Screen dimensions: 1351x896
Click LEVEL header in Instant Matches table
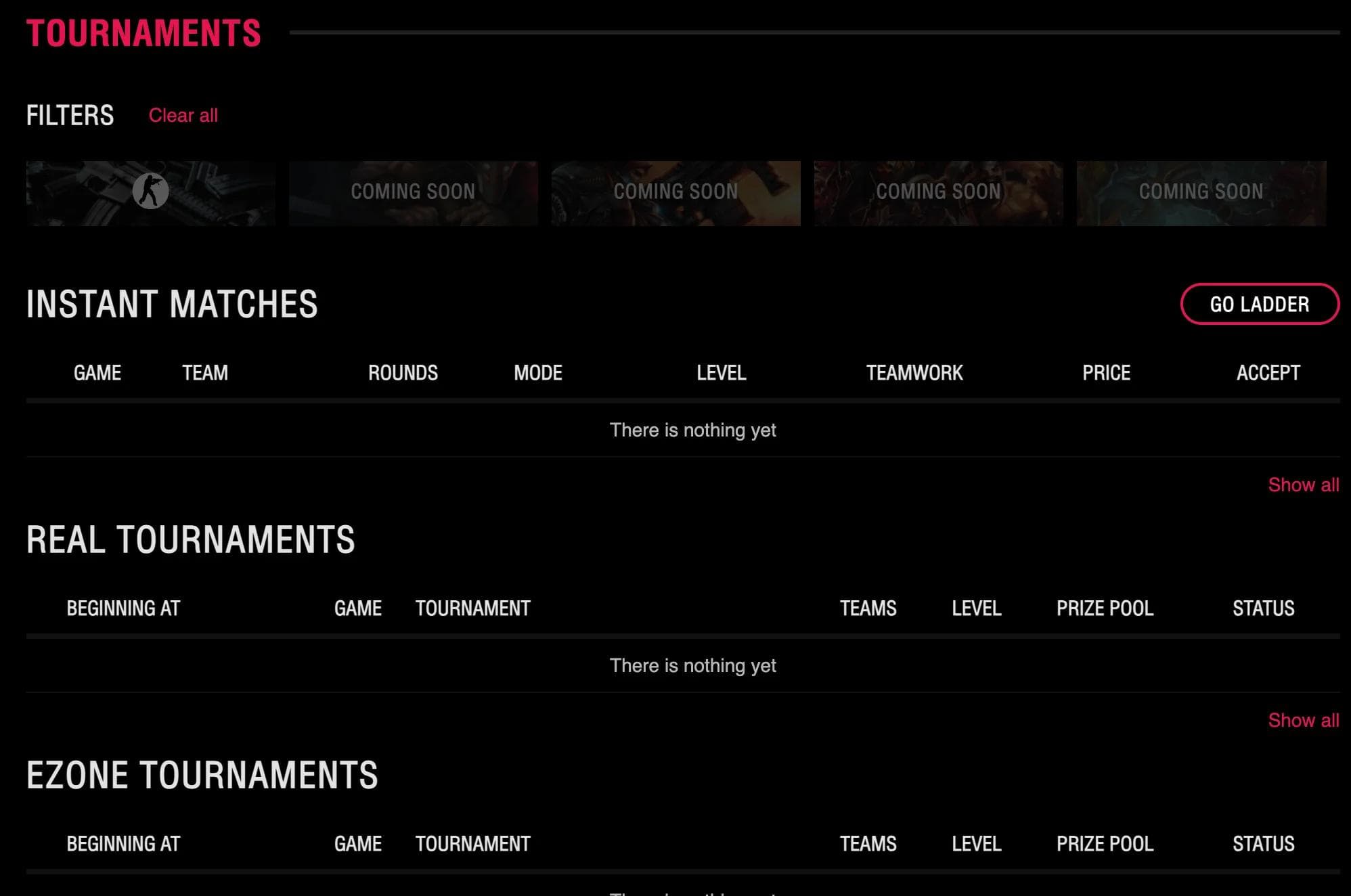click(x=721, y=373)
